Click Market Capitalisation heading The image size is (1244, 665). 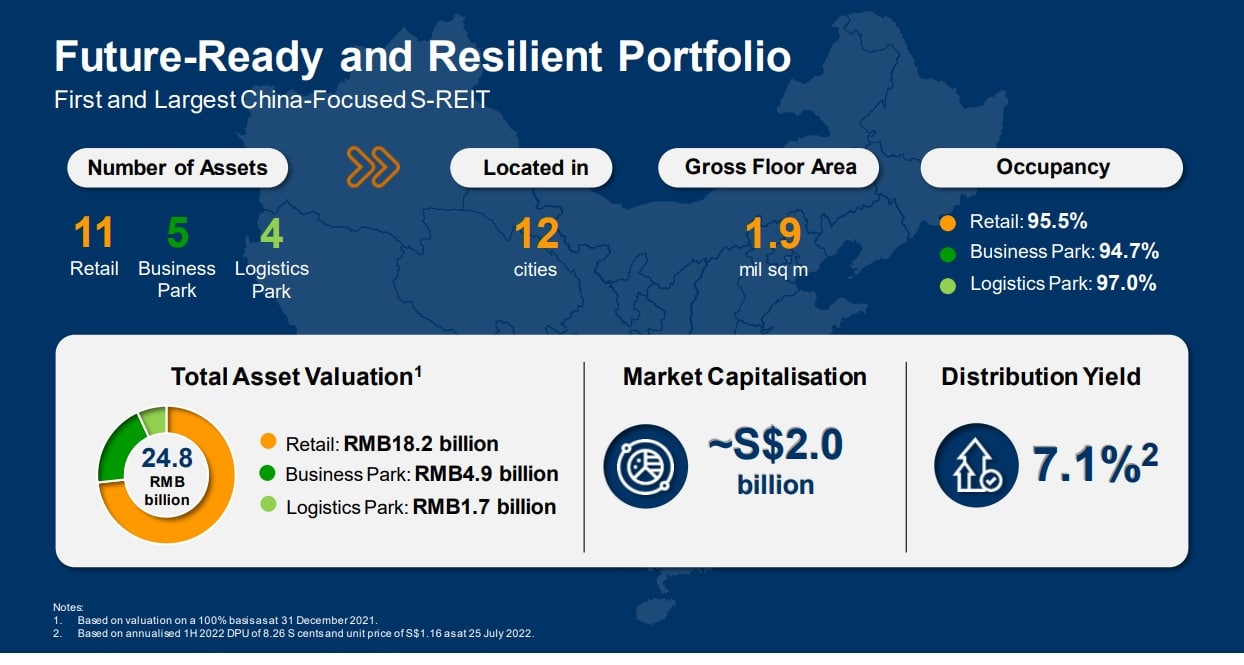pyautogui.click(x=745, y=377)
